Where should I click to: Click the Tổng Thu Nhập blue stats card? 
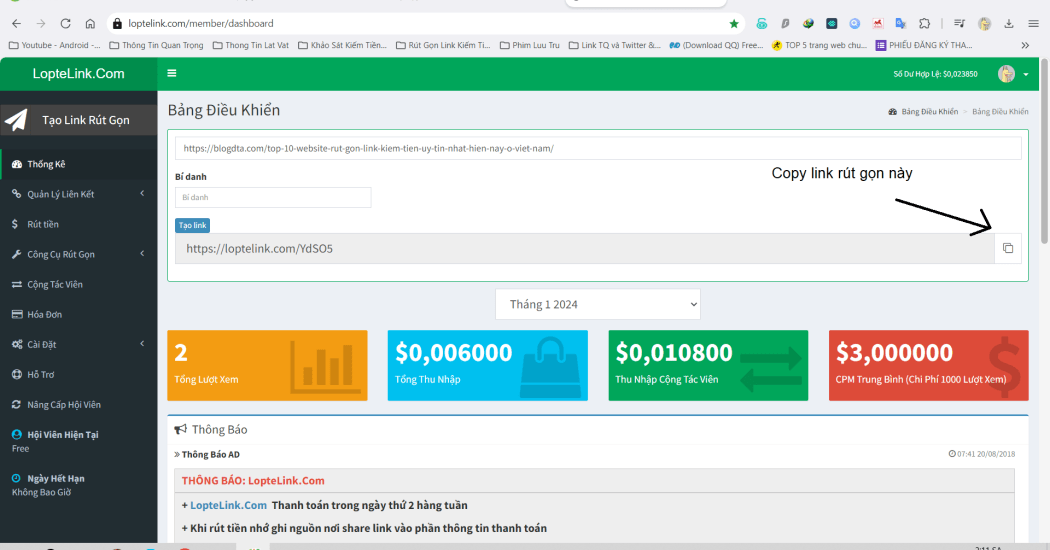[x=488, y=365]
